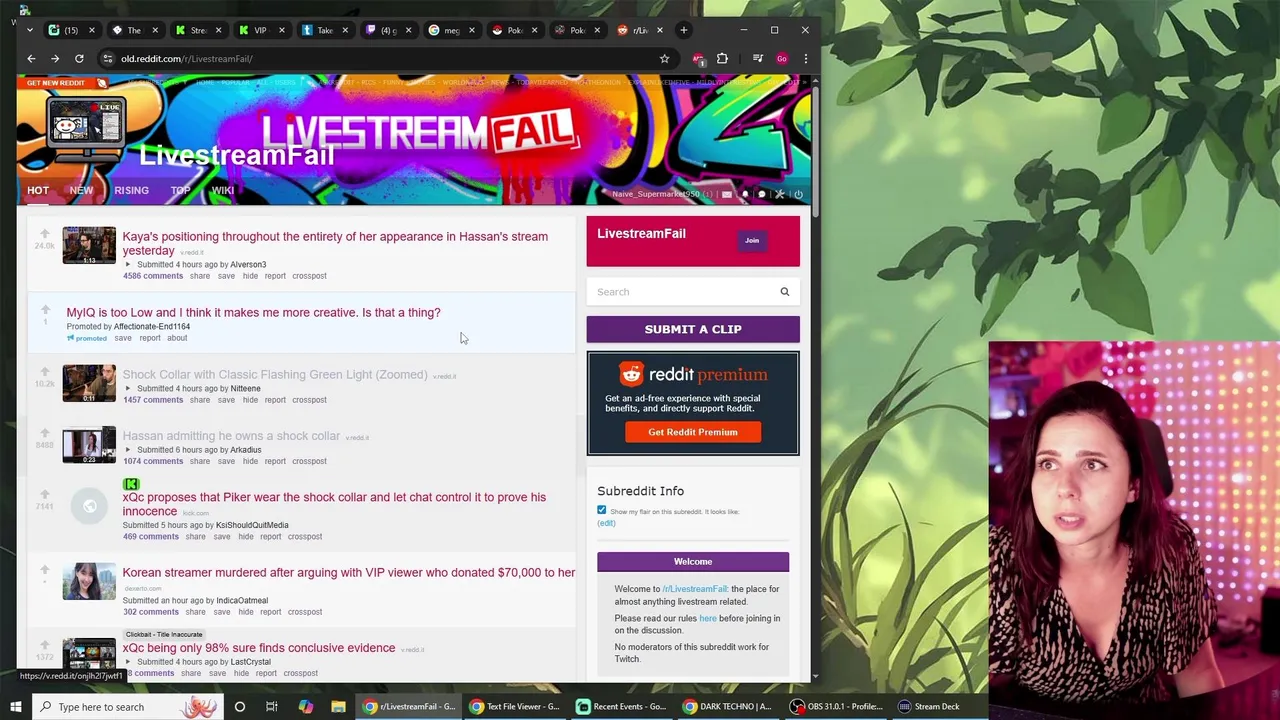Click the Join subreddit button
This screenshot has width=1280, height=720.
point(752,240)
